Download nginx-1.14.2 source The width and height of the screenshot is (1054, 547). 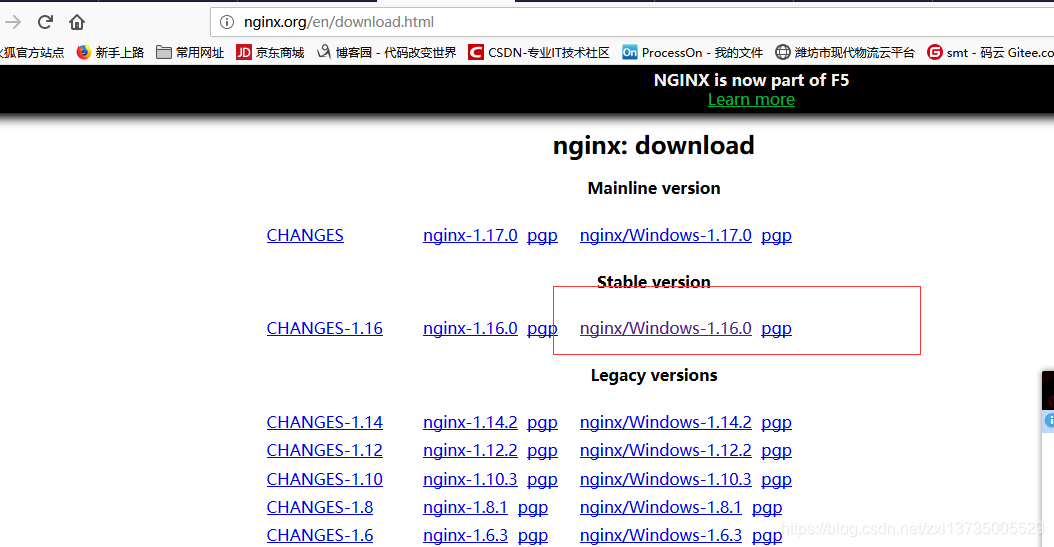tap(470, 422)
